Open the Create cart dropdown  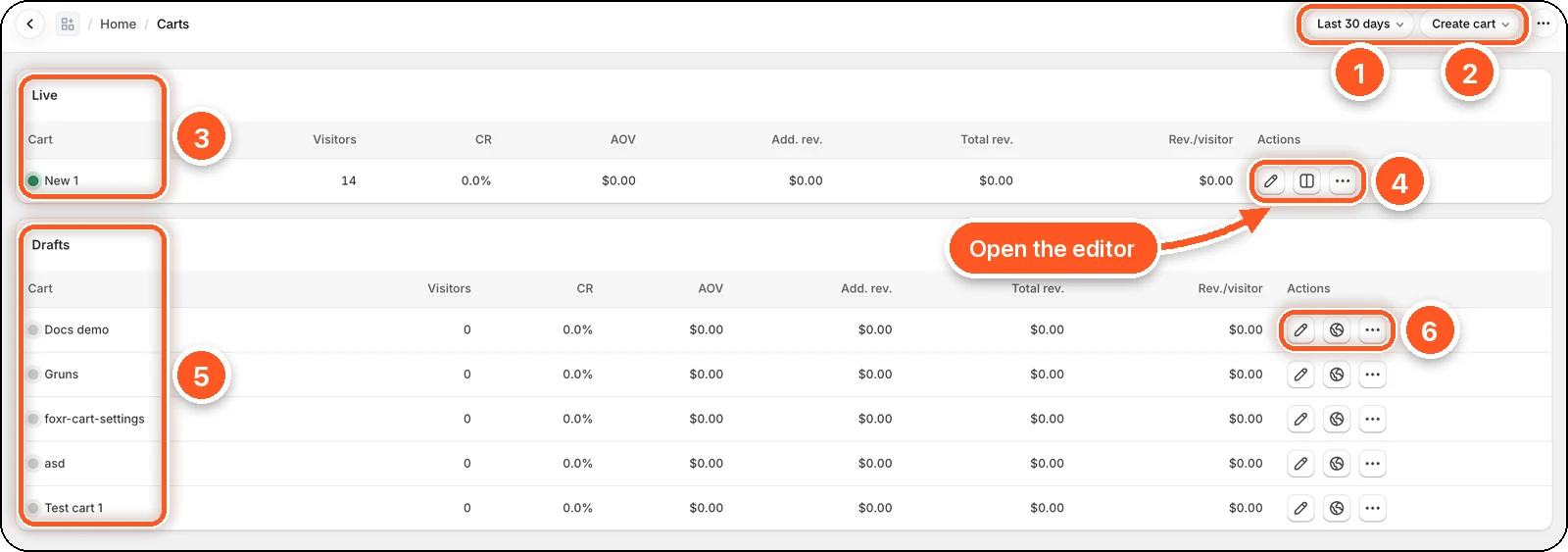click(1470, 24)
